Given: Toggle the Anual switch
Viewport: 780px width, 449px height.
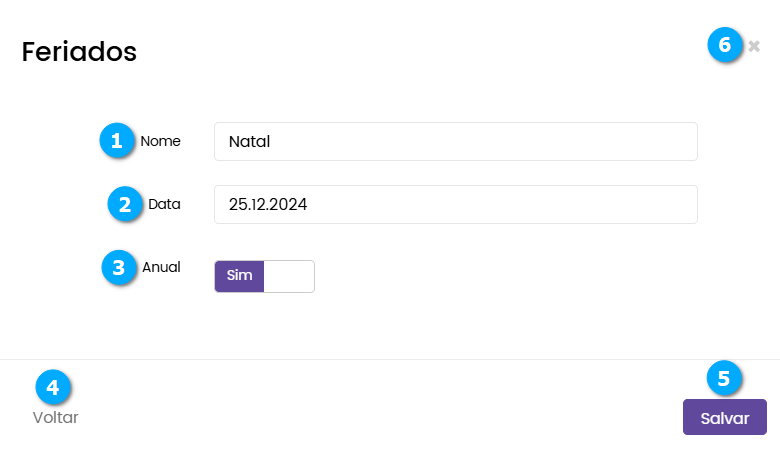Looking at the screenshot, I should 264,276.
